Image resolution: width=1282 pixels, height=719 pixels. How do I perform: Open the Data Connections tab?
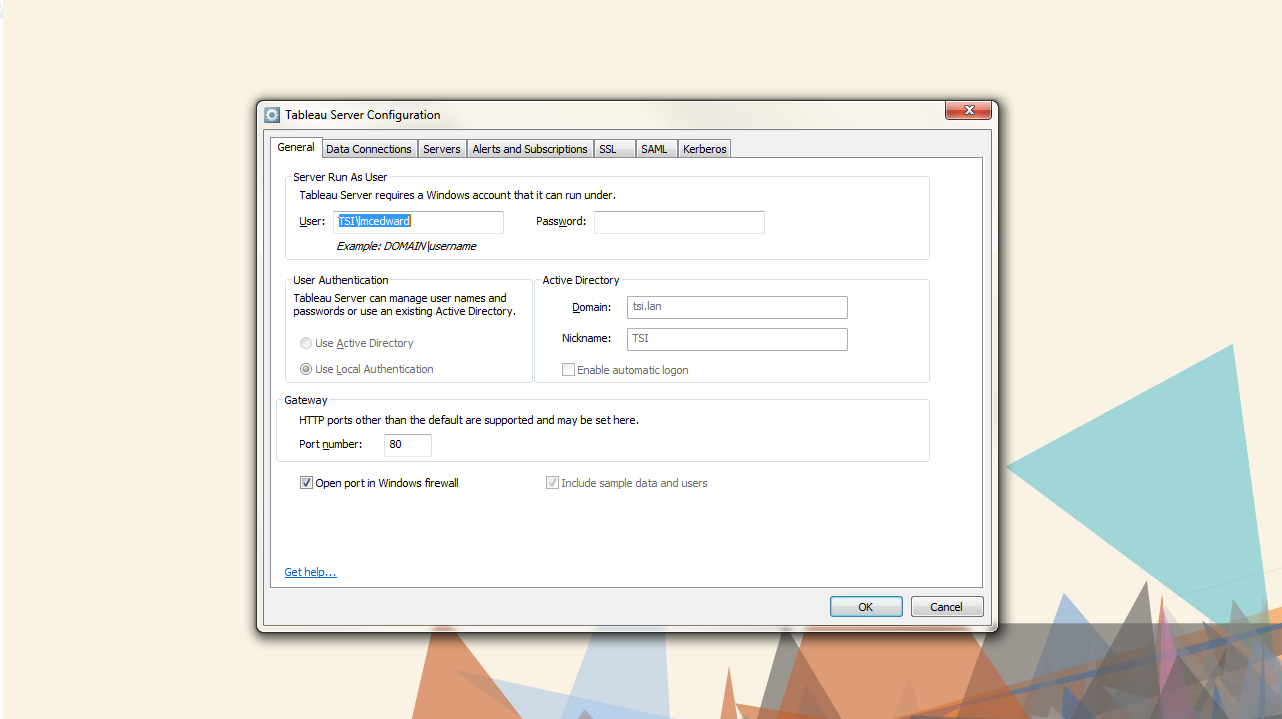coord(369,149)
